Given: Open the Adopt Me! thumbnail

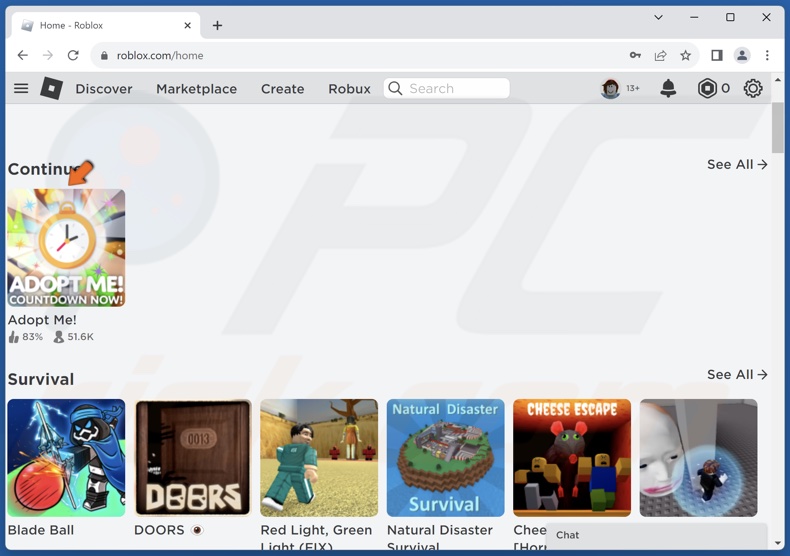Looking at the screenshot, I should click(66, 248).
